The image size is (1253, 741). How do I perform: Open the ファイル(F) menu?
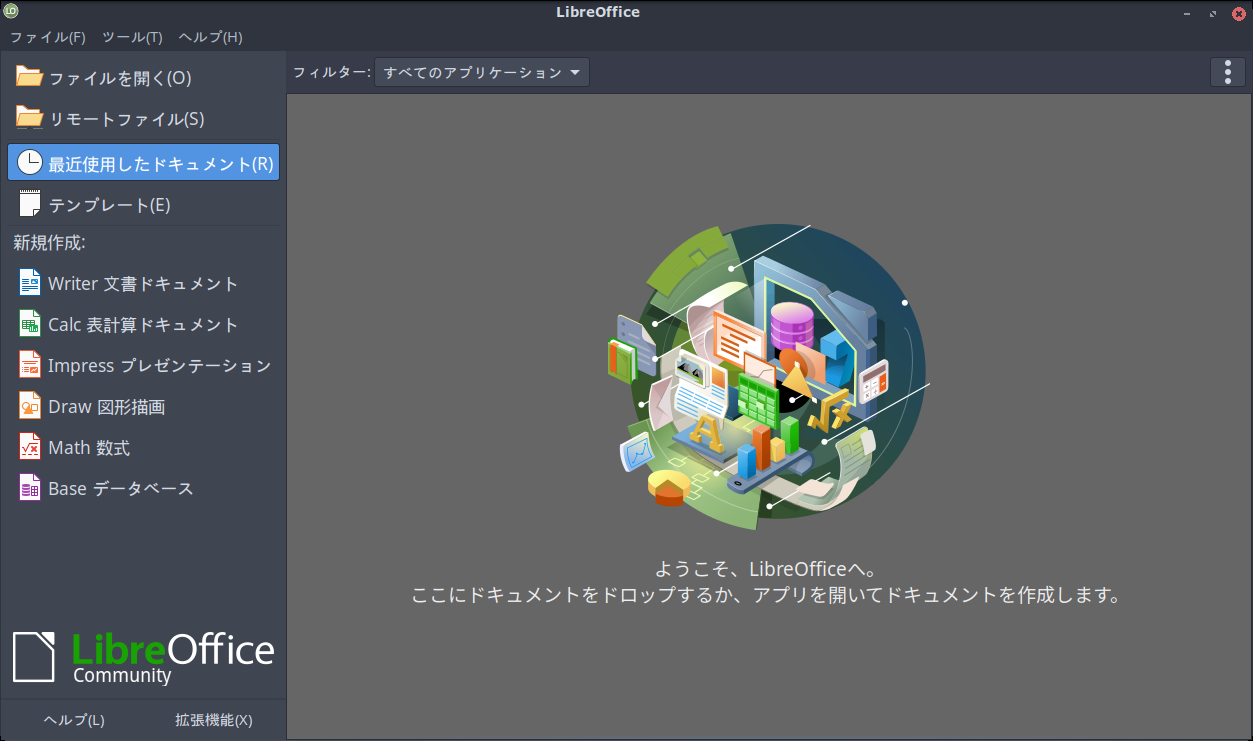(48, 37)
